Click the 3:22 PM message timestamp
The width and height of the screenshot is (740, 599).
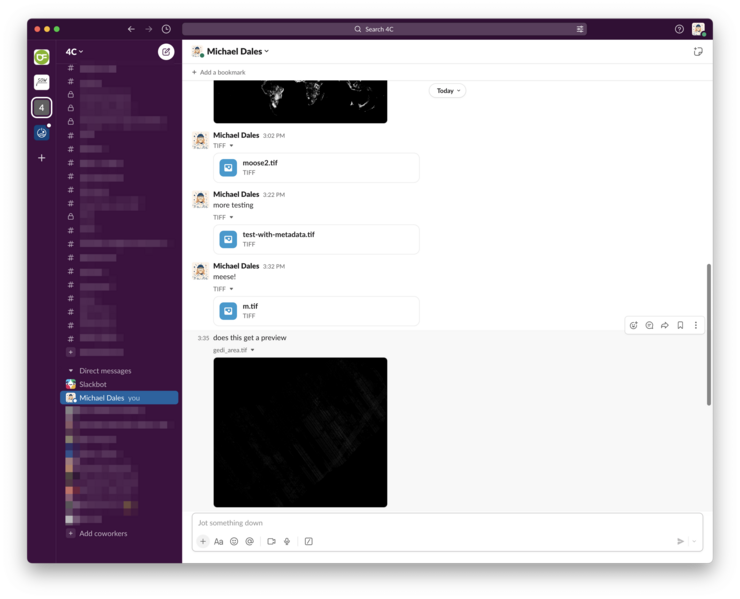click(x=274, y=195)
